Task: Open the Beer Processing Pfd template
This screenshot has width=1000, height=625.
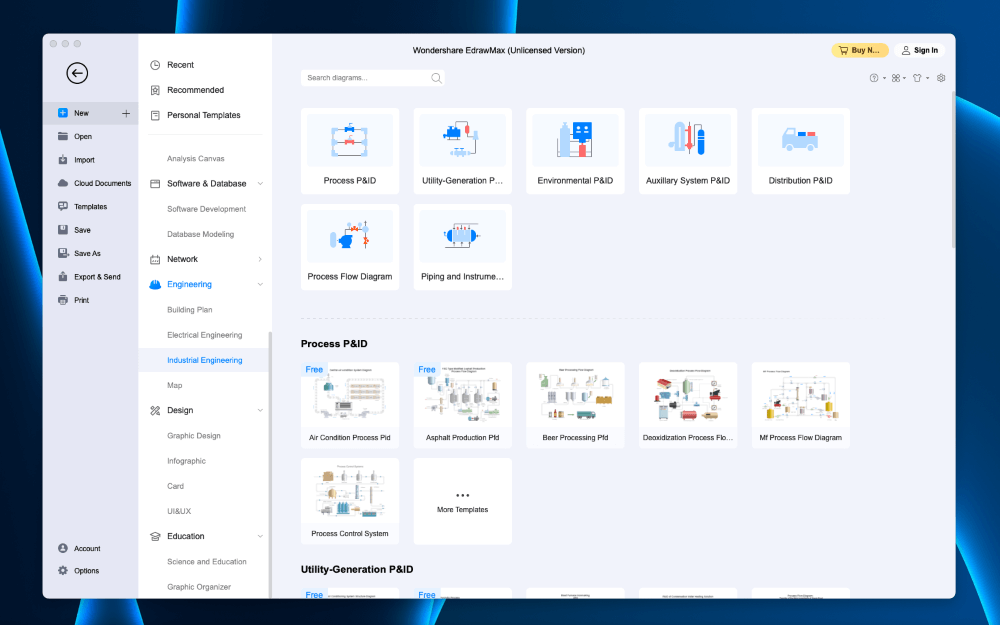Action: [575, 405]
